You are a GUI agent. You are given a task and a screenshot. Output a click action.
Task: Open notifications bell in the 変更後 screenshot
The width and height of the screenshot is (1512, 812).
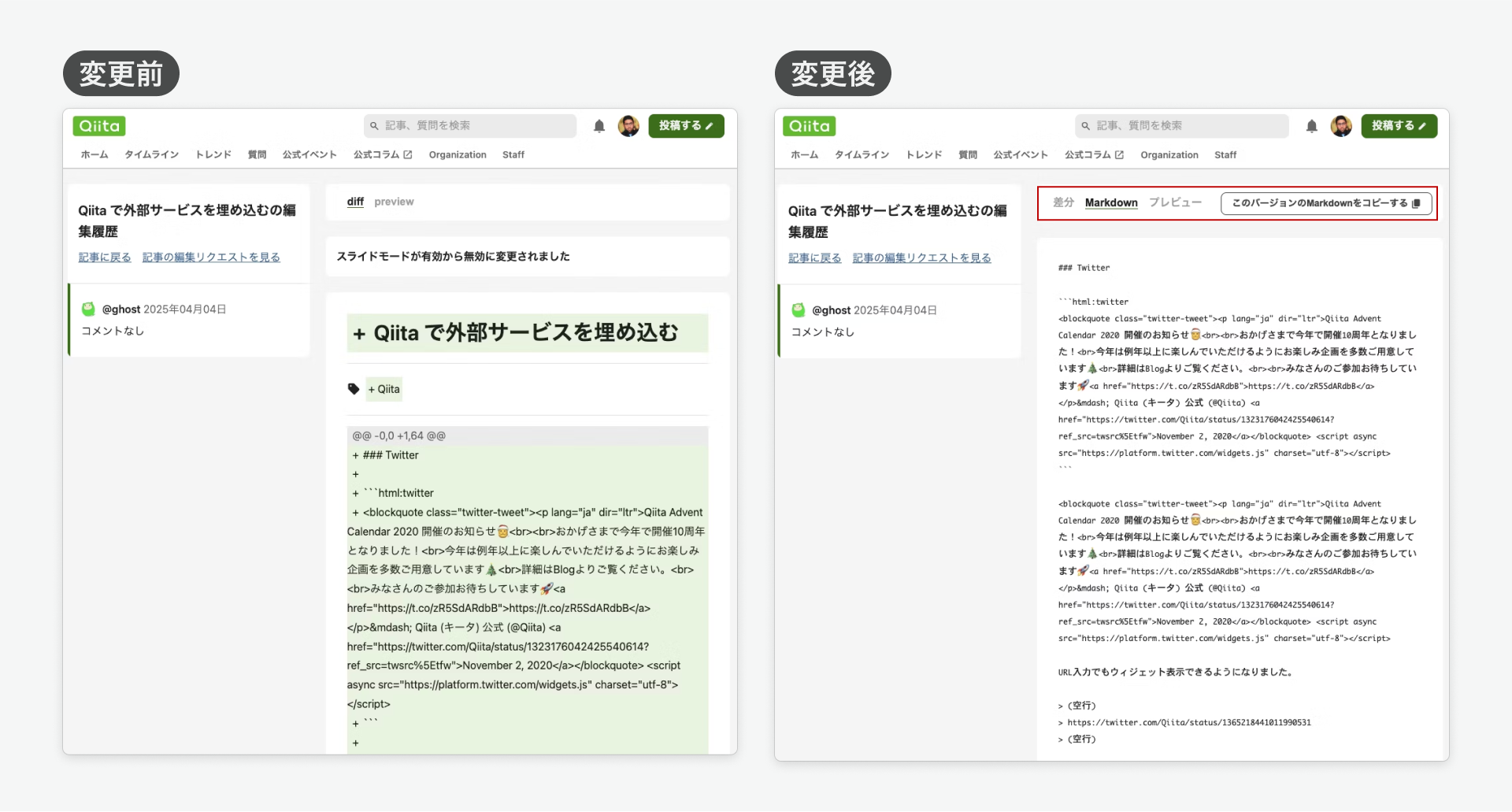(1311, 126)
